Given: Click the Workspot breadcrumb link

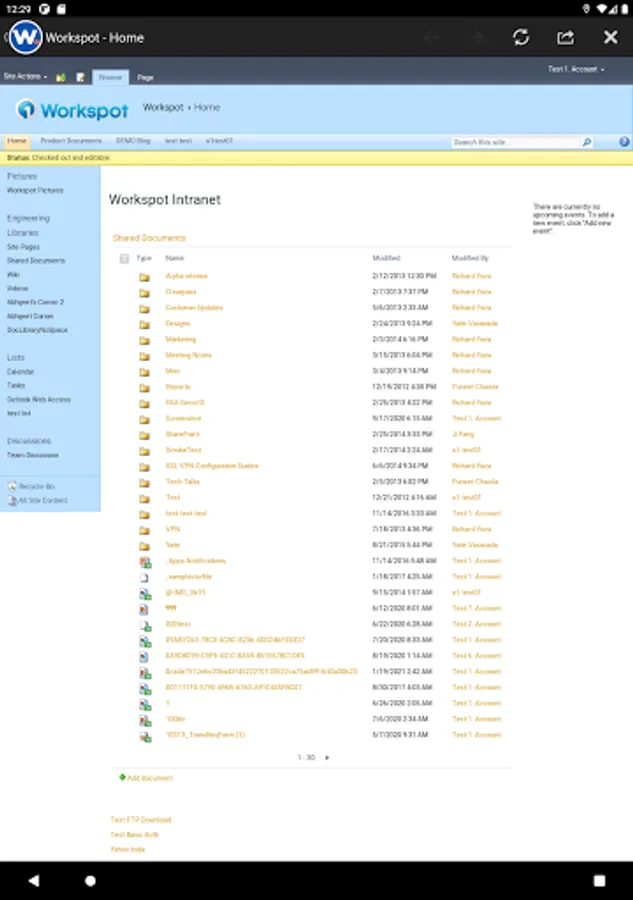Looking at the screenshot, I should pos(163,107).
